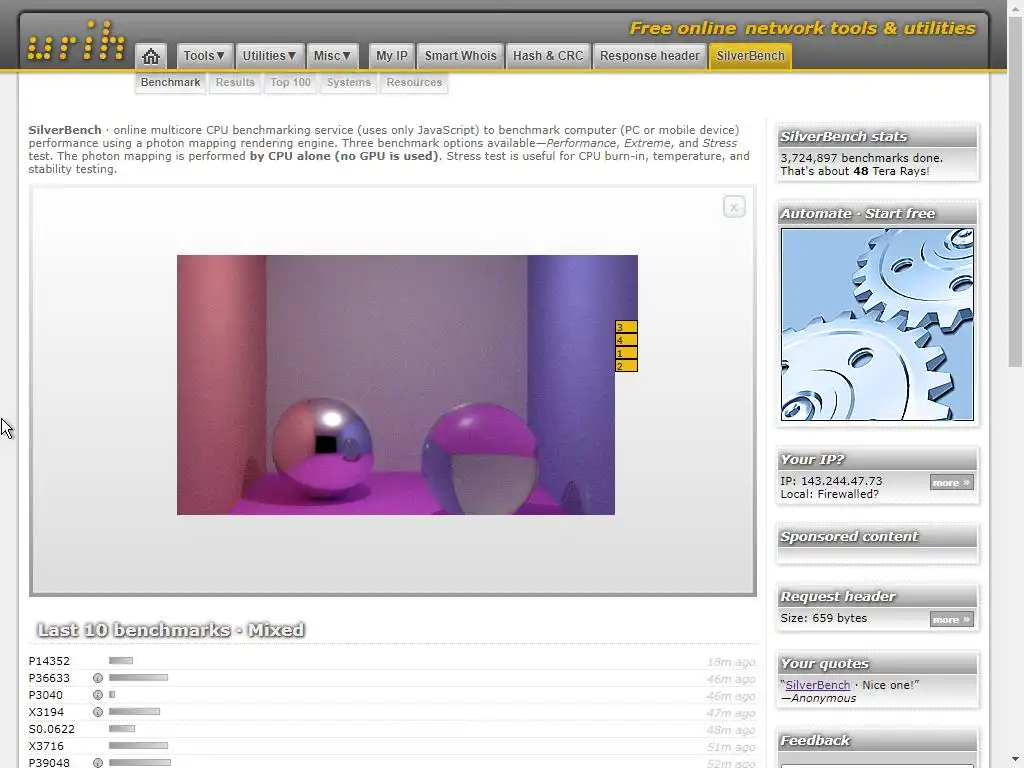1024x768 pixels.
Task: Click the urih site logo
Action: (x=76, y=40)
